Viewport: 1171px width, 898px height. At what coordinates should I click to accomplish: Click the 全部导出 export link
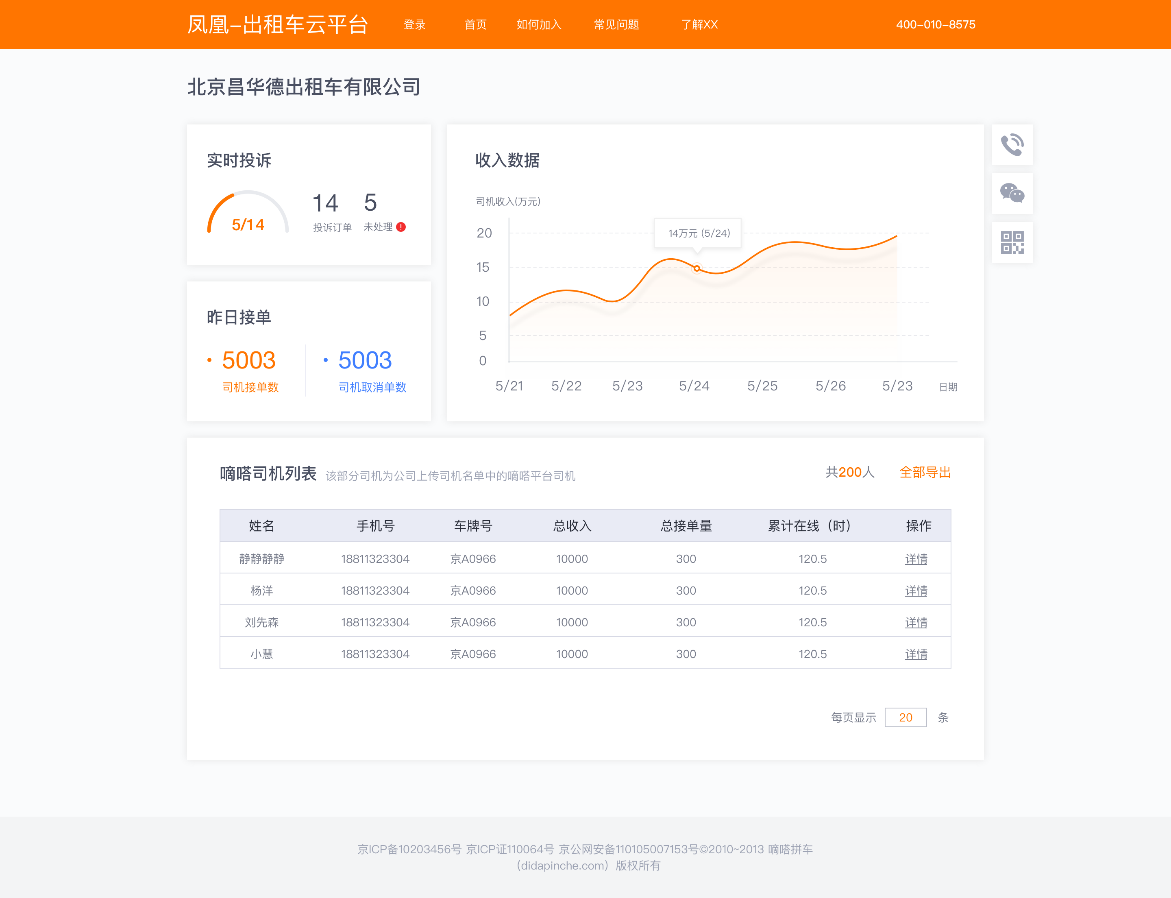[925, 472]
